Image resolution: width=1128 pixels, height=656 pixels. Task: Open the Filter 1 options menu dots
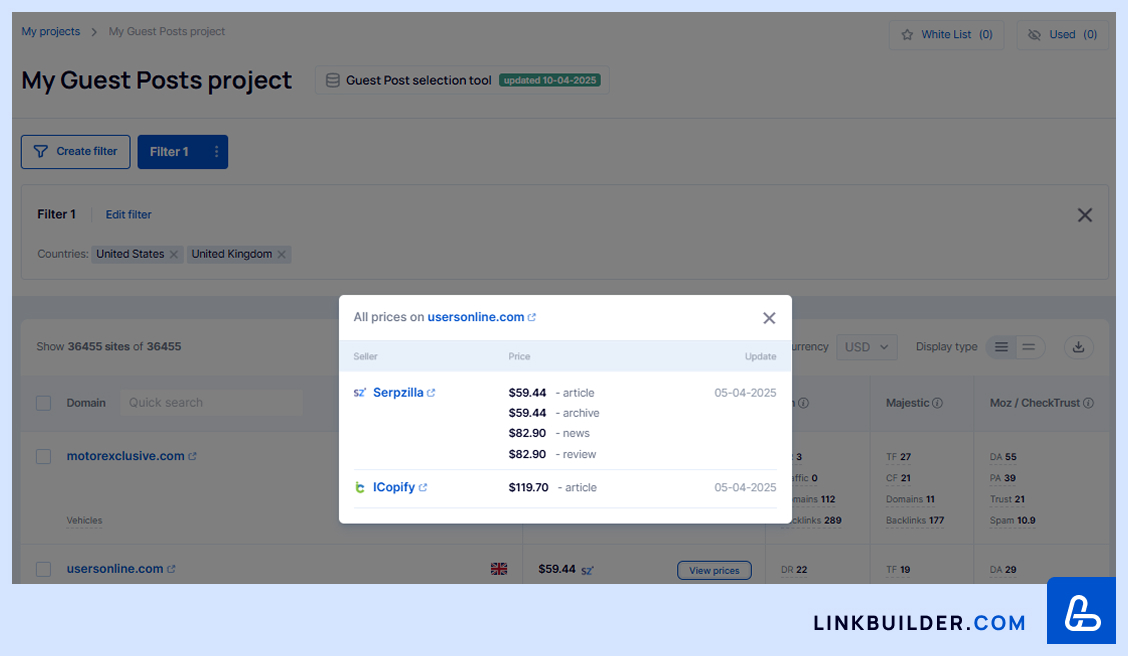pyautogui.click(x=216, y=152)
